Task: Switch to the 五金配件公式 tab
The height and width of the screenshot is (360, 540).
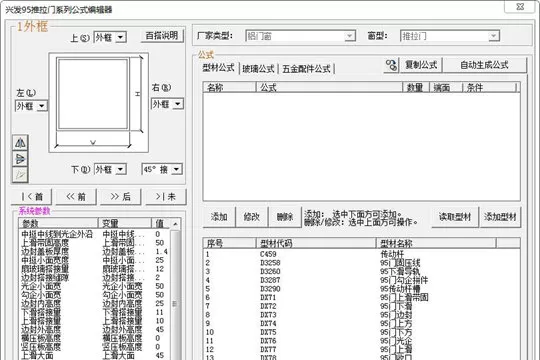Action: pos(306,69)
